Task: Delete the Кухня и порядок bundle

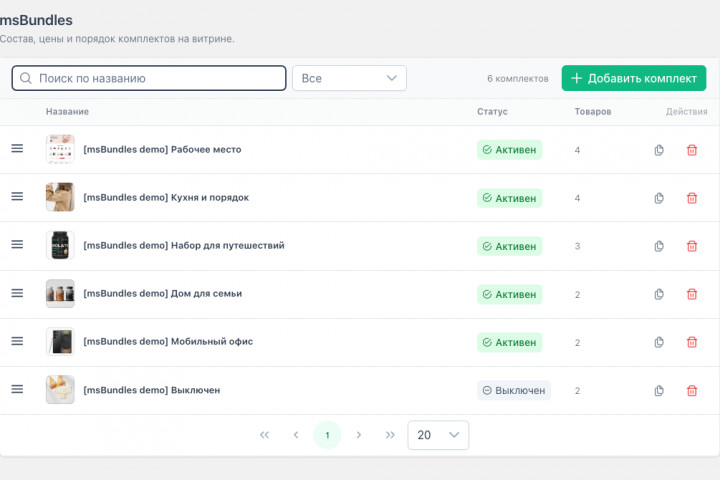Action: [692, 198]
